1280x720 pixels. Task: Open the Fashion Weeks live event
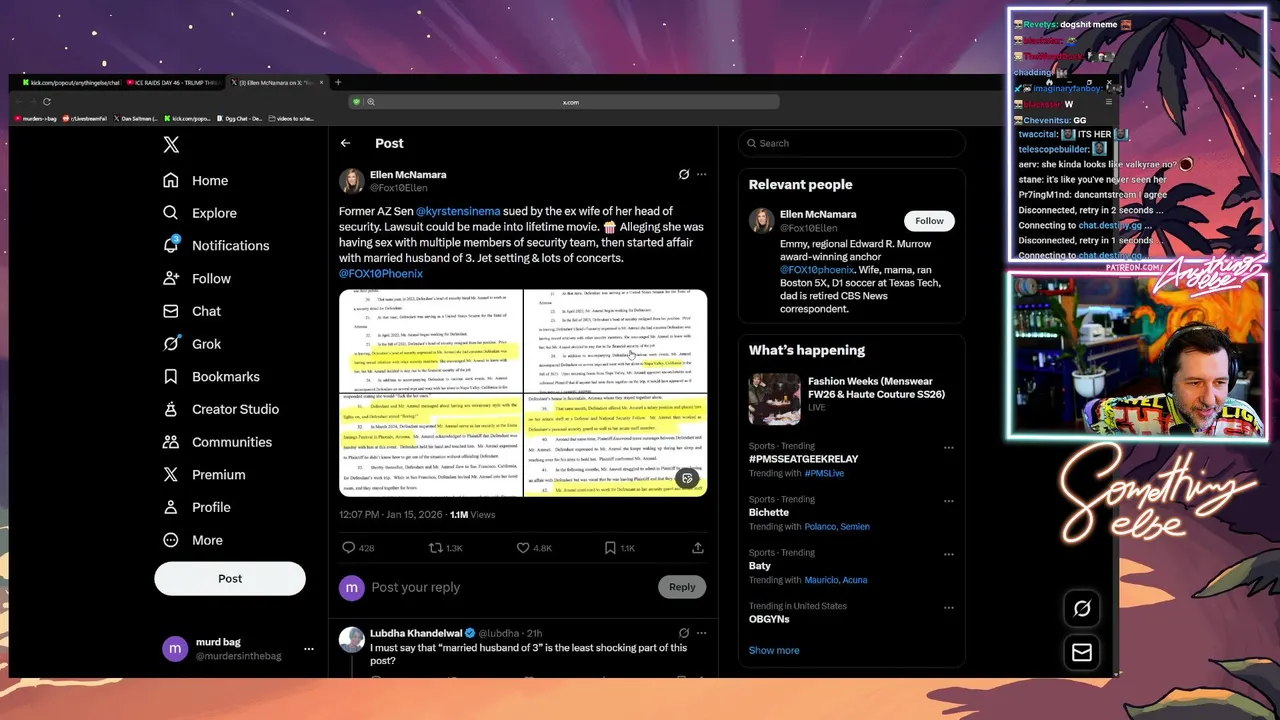[x=852, y=399]
